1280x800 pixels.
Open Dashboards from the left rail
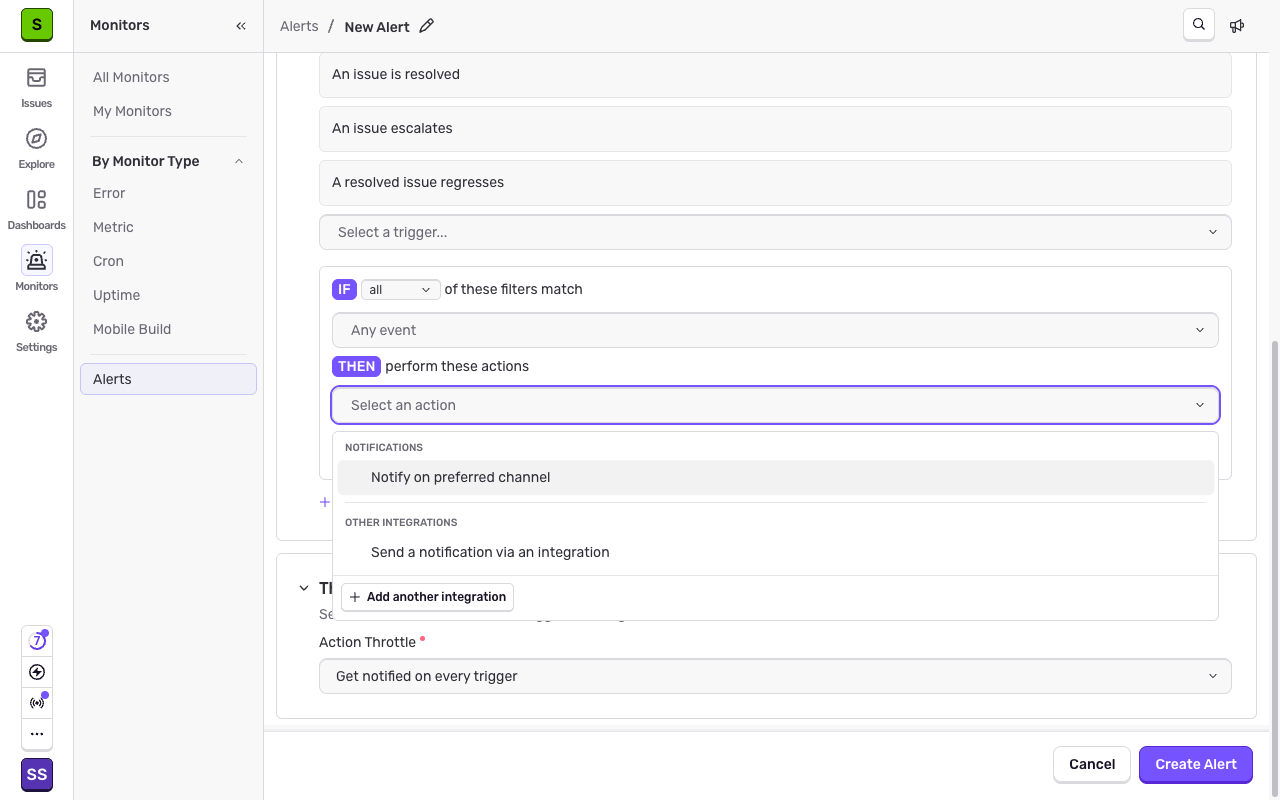(x=37, y=210)
